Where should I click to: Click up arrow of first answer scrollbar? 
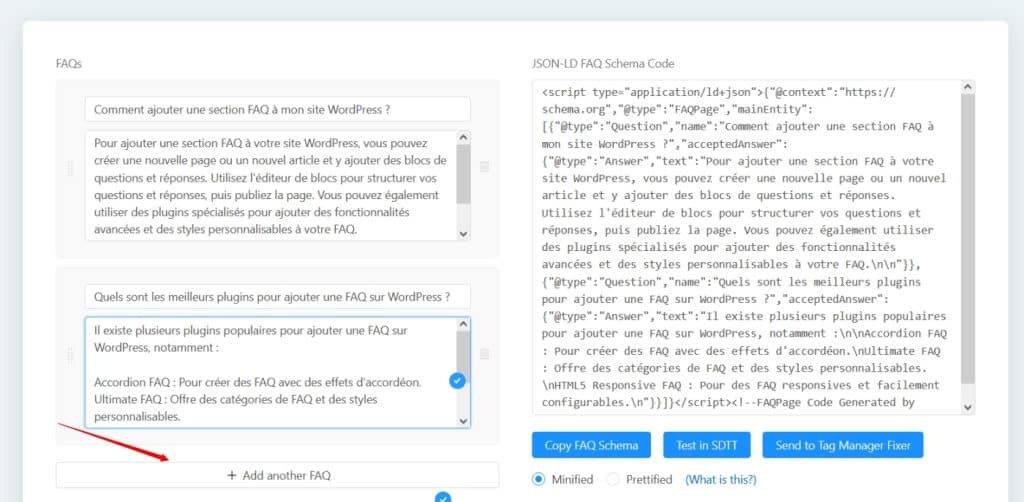(463, 138)
